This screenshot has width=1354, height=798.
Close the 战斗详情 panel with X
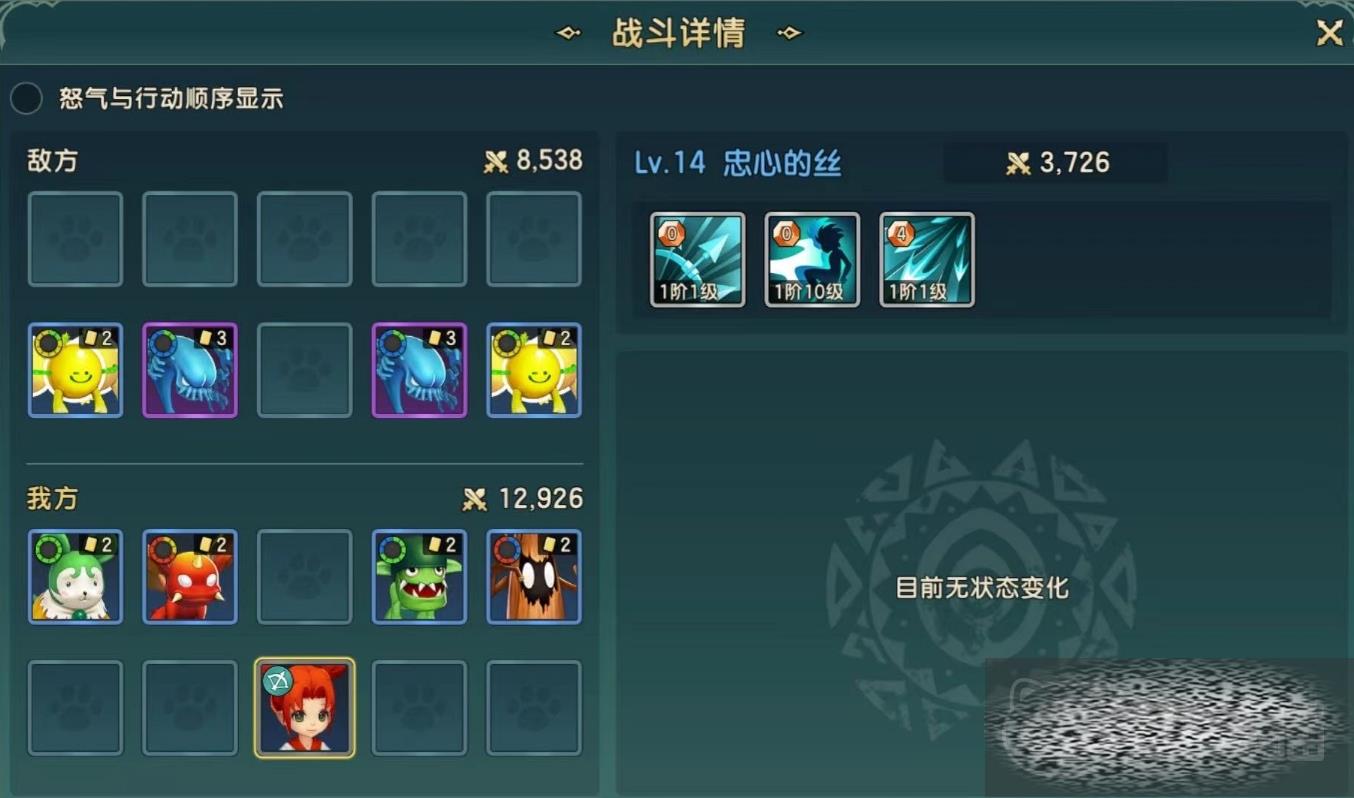(1329, 34)
